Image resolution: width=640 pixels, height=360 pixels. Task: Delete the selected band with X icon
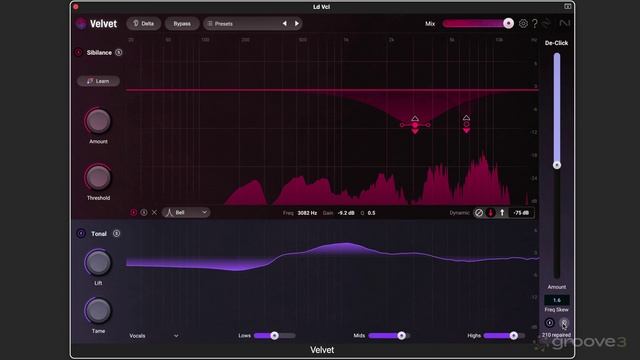(x=154, y=213)
